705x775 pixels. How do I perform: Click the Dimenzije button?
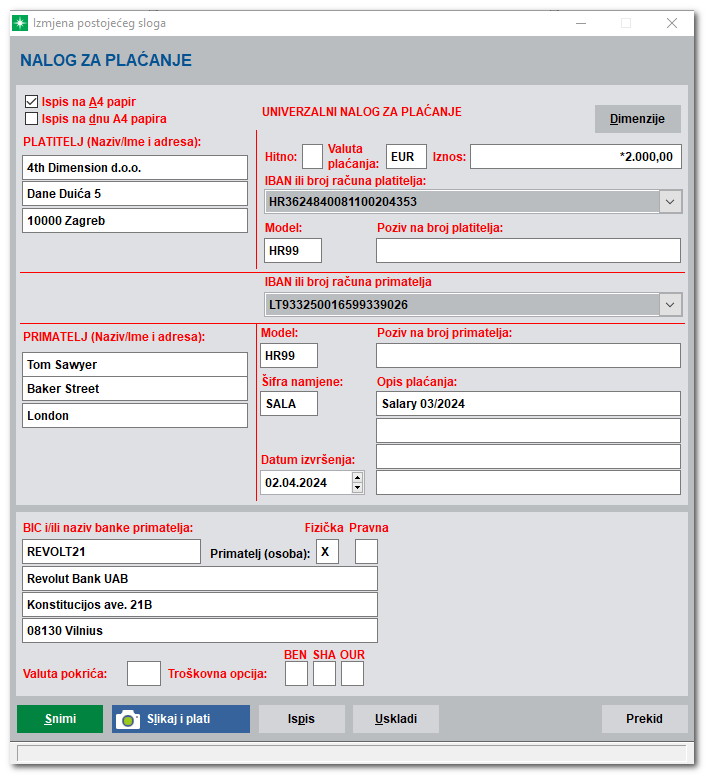click(x=637, y=119)
